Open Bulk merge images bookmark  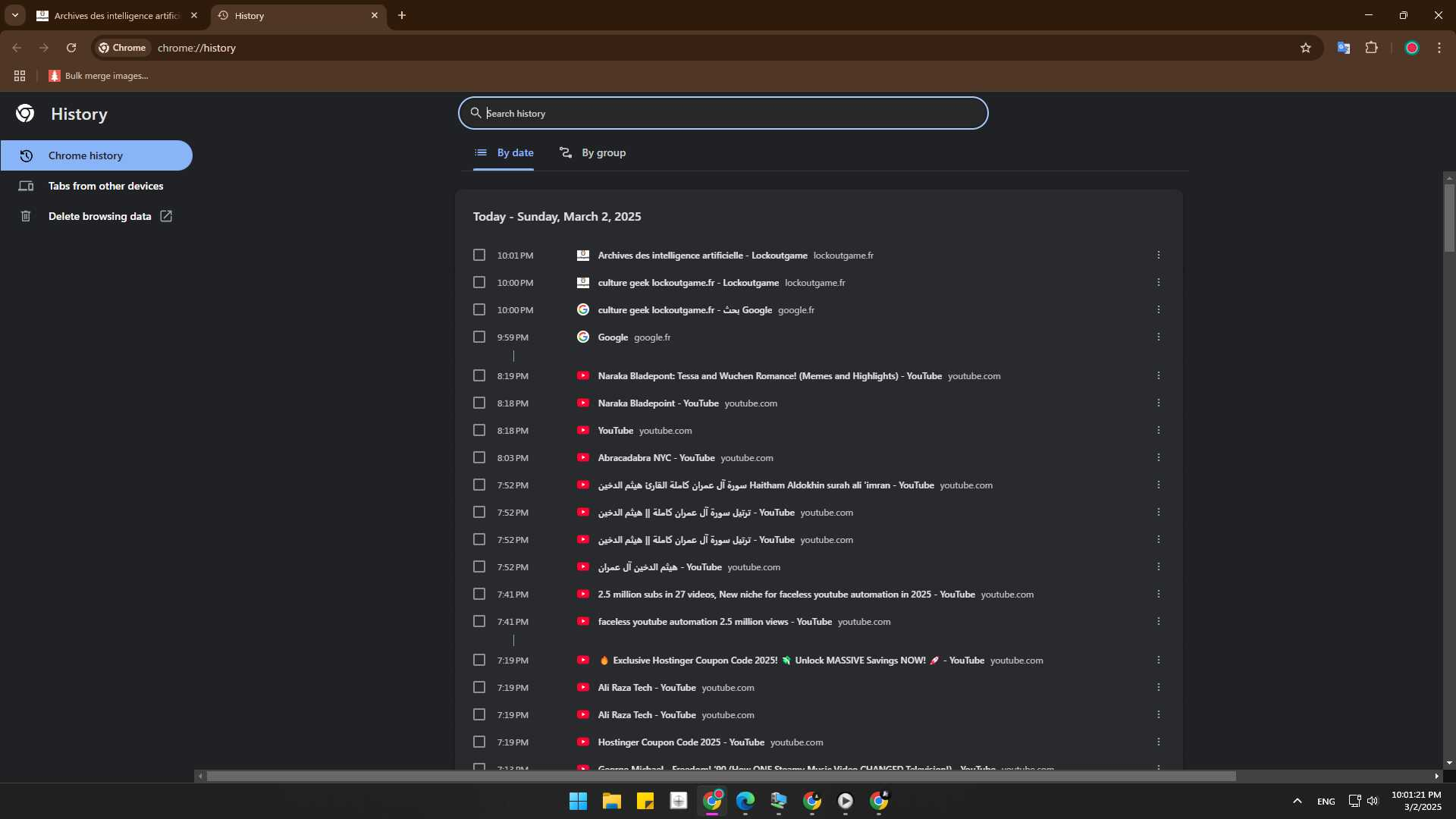tap(99, 76)
